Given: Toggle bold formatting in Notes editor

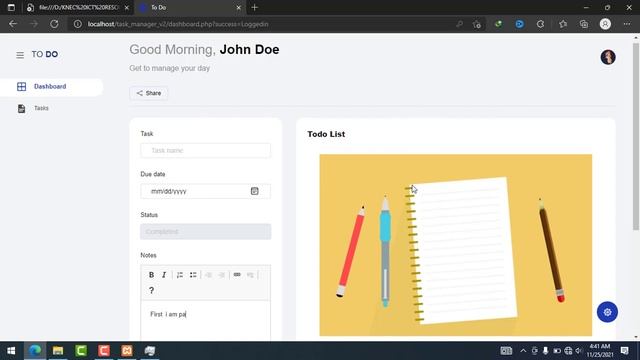Looking at the screenshot, I should pyautogui.click(x=151, y=275).
